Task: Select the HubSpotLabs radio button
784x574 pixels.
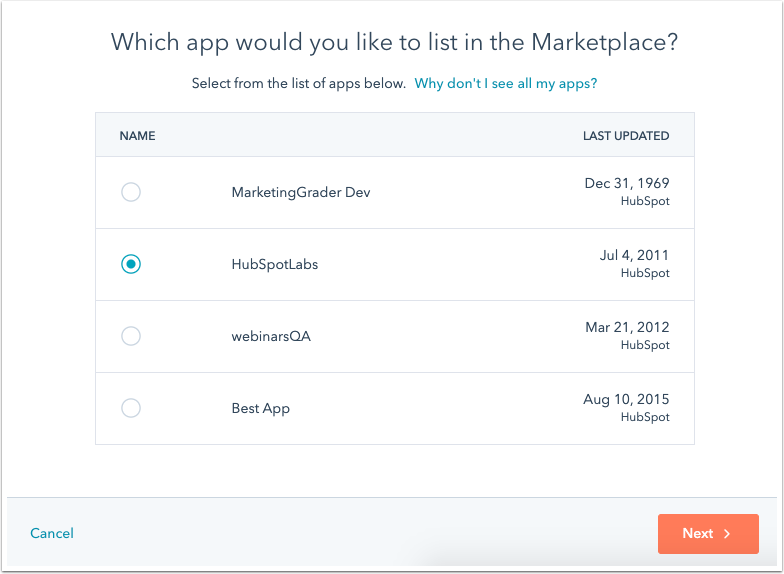Action: 131,264
